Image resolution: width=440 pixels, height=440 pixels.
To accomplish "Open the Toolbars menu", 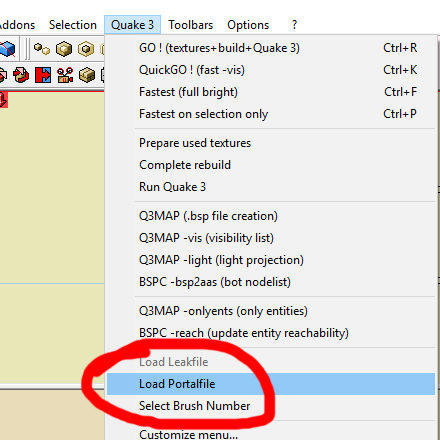I will (x=190, y=25).
